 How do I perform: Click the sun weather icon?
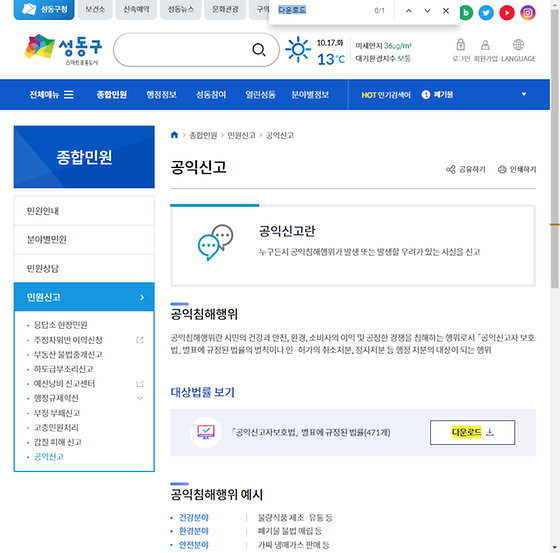click(298, 49)
